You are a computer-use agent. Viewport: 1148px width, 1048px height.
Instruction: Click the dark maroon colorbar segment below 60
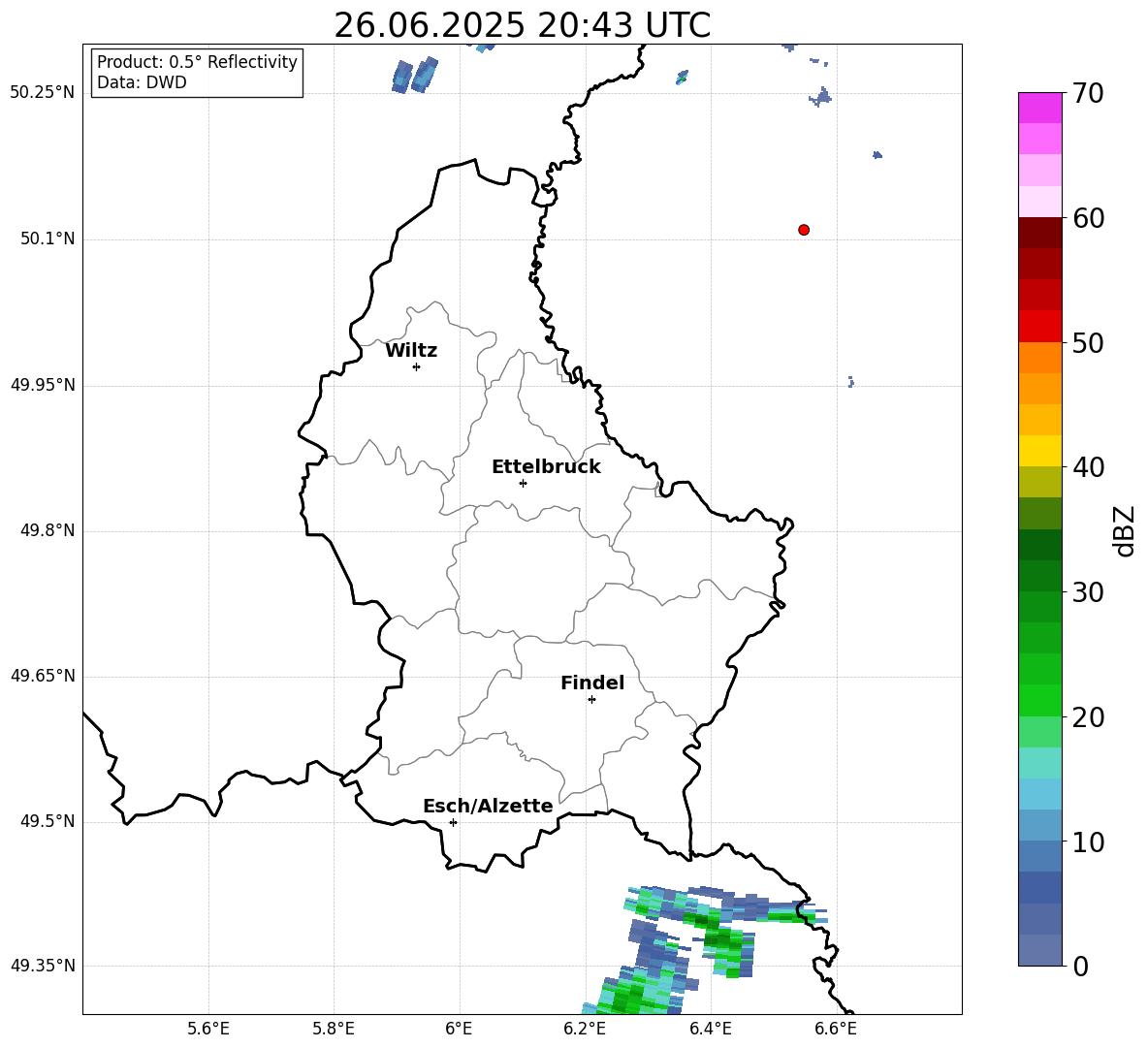point(1040,233)
